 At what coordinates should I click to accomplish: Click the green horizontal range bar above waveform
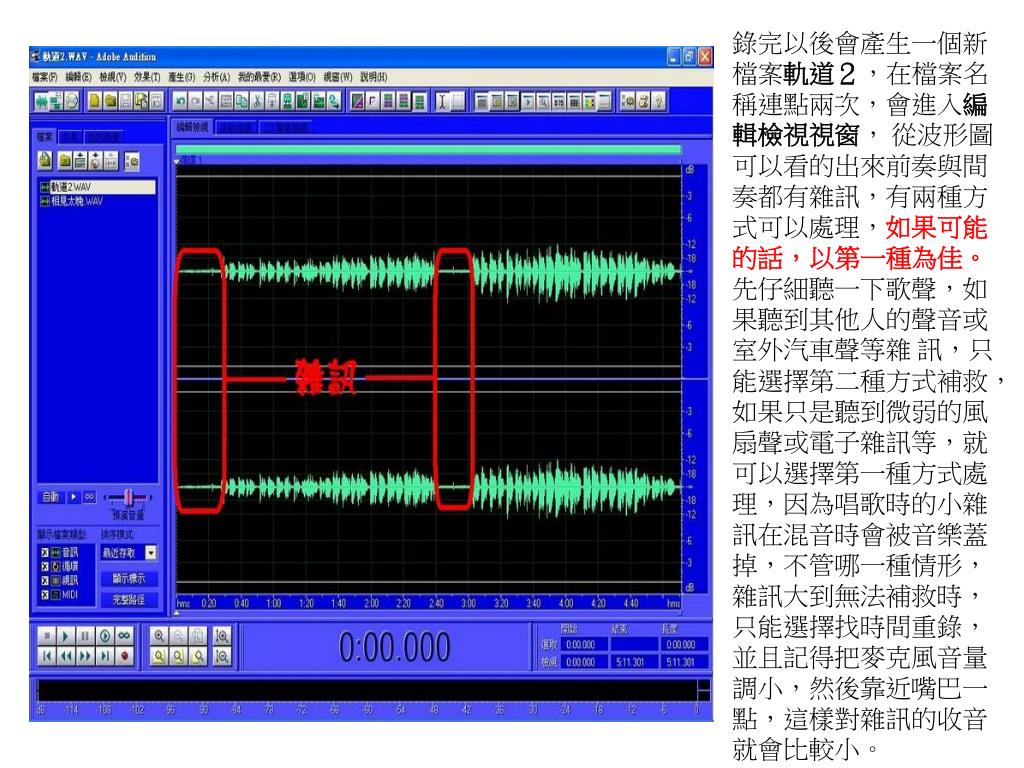pyautogui.click(x=429, y=150)
